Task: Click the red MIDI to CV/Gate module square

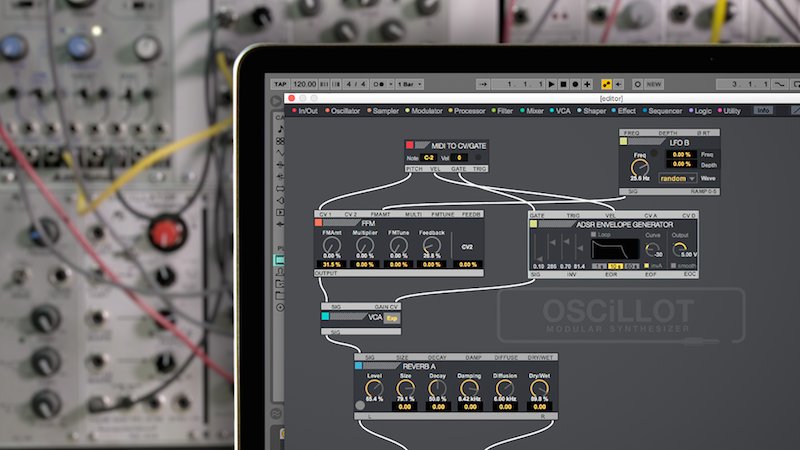Action: 410,146
